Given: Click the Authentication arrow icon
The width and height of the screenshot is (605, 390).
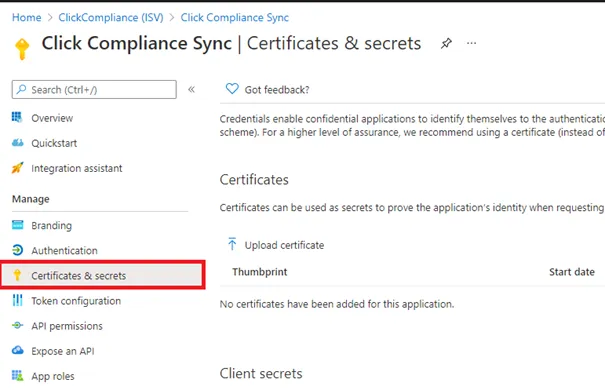Looking at the screenshot, I should tap(17, 250).
